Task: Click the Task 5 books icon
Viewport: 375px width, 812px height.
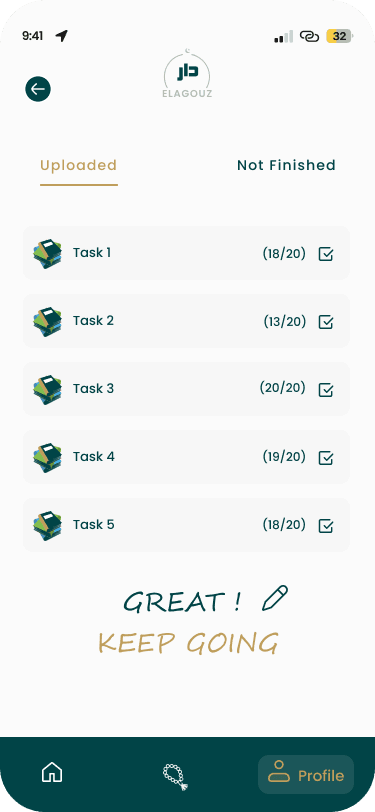Action: click(47, 526)
